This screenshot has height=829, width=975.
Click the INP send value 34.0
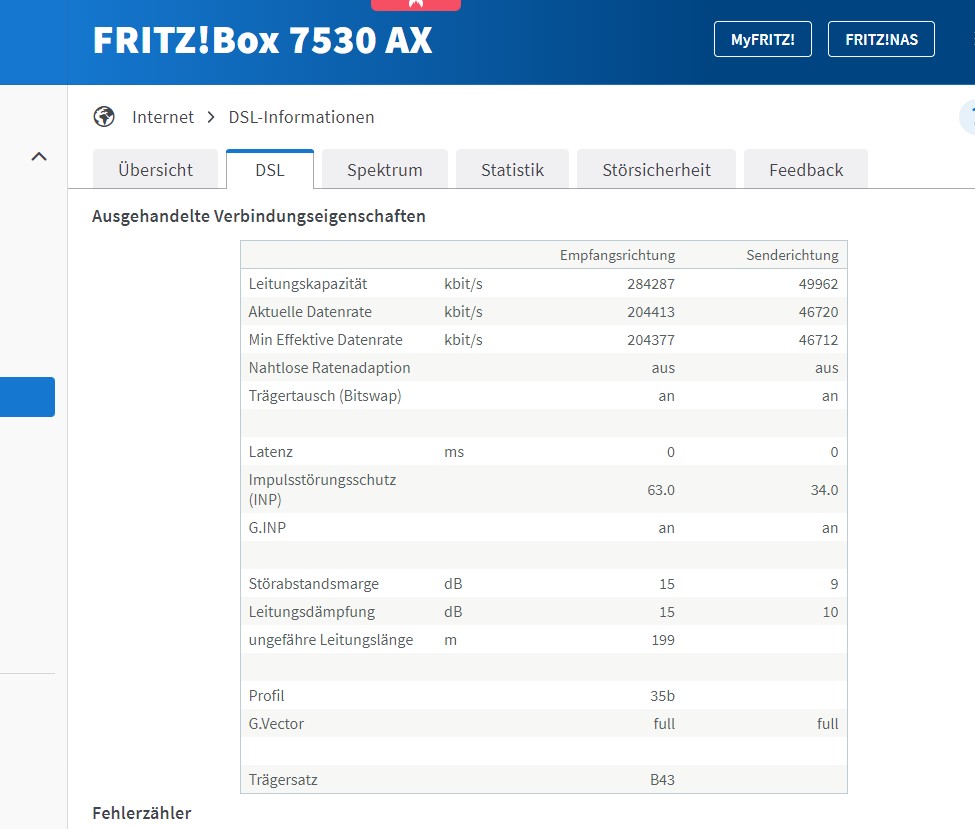(x=824, y=490)
